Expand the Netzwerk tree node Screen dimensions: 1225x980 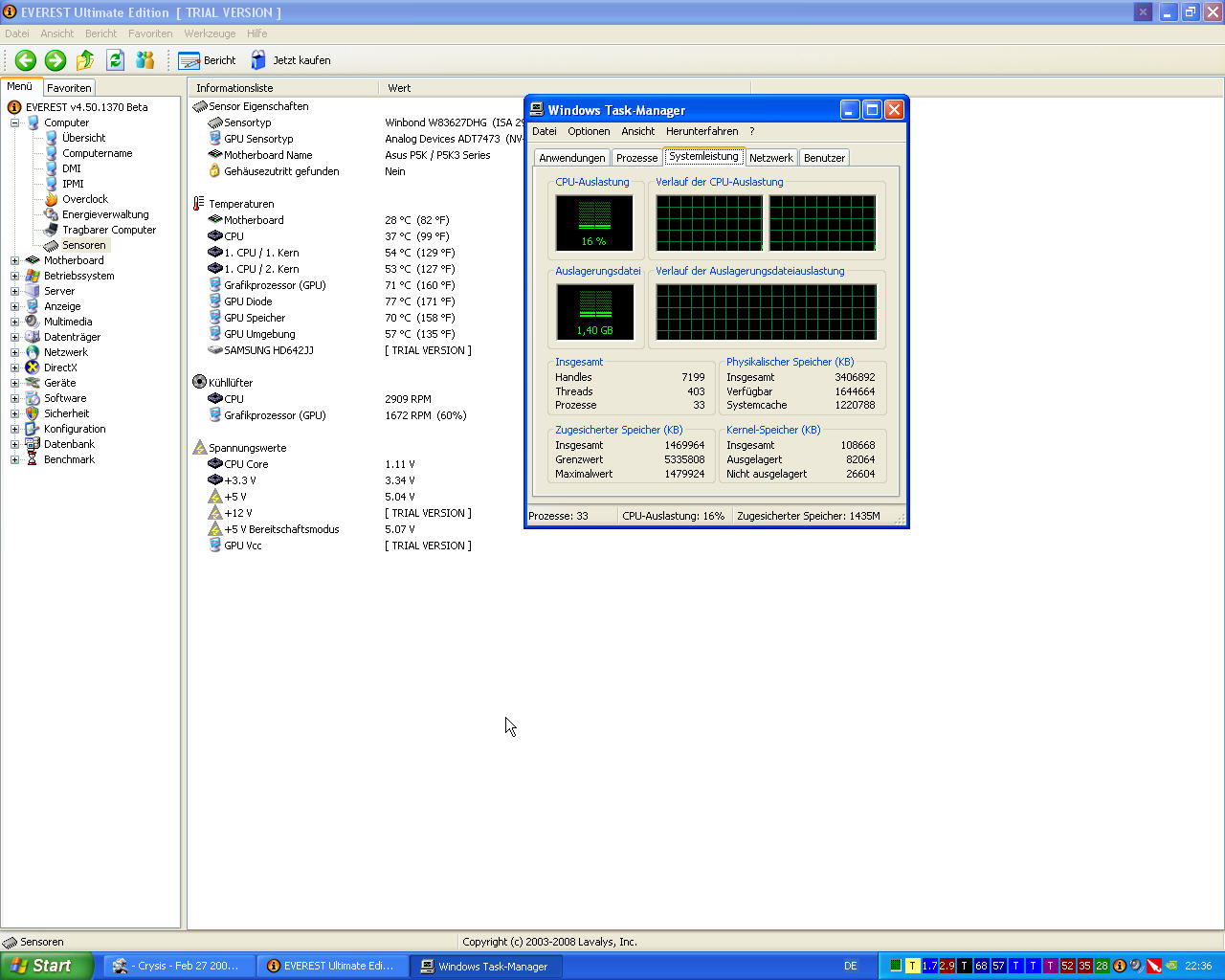pyautogui.click(x=14, y=352)
